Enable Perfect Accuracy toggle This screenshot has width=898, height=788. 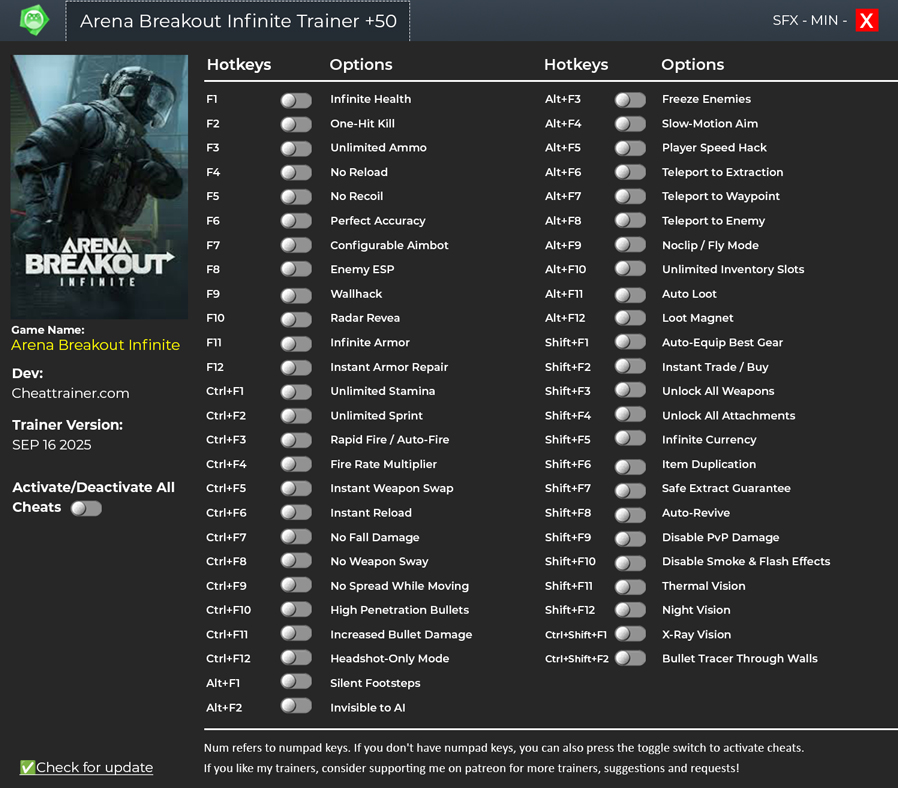coord(296,222)
